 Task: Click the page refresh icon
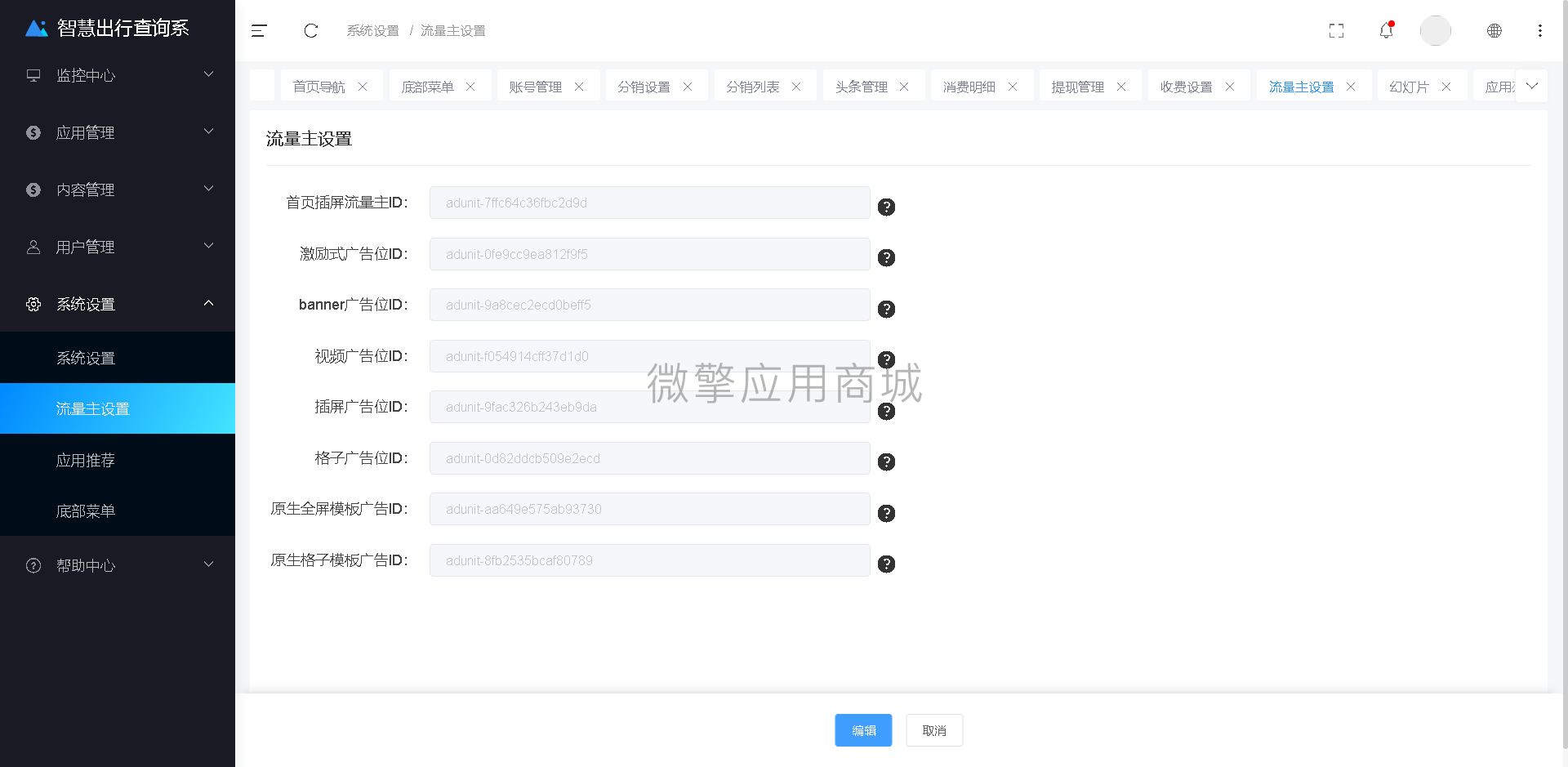point(310,31)
